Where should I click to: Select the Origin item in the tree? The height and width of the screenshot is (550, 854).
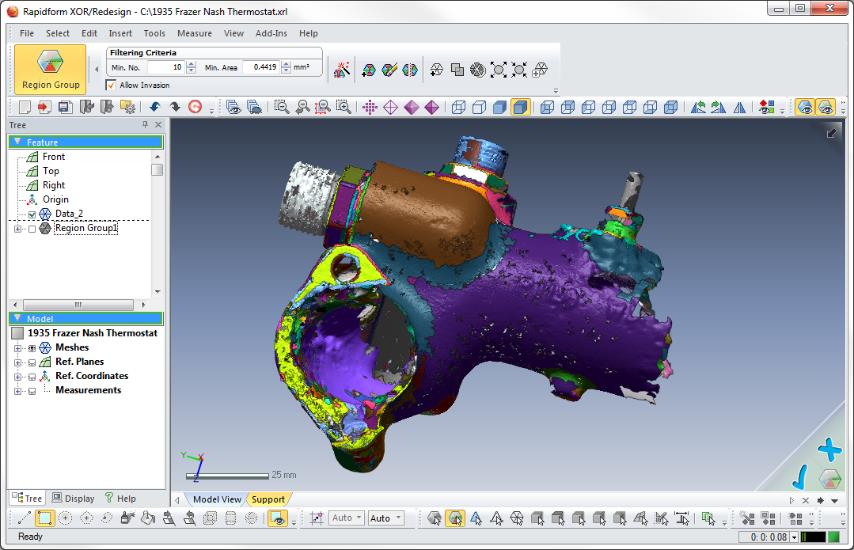click(x=56, y=200)
